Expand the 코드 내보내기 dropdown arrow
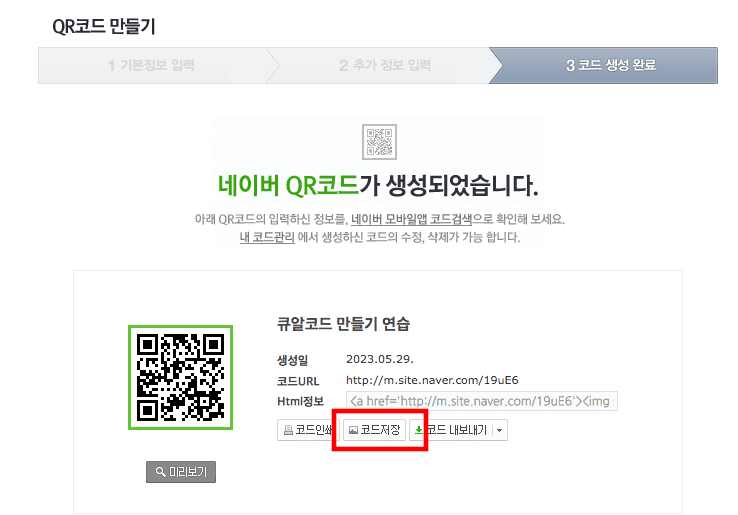 pyautogui.click(x=499, y=430)
